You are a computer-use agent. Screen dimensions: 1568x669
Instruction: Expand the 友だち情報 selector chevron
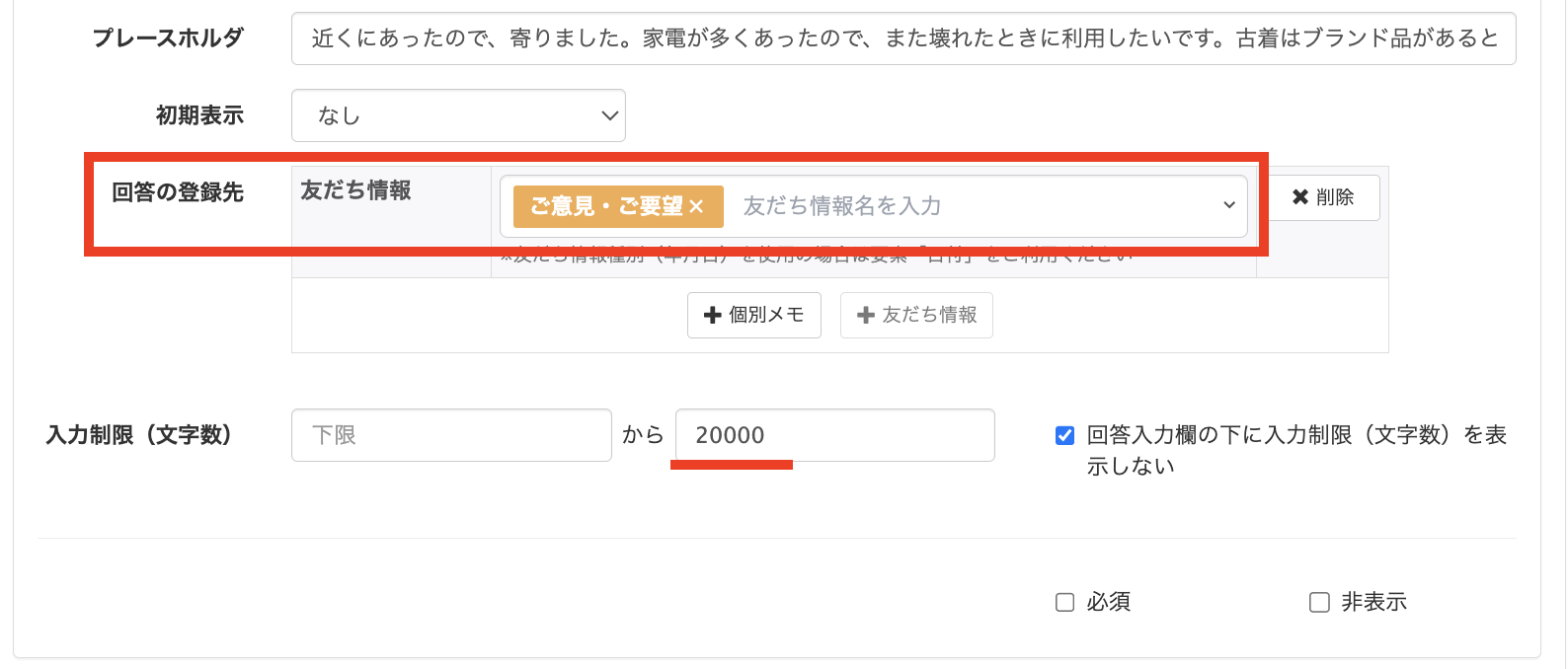[1229, 205]
